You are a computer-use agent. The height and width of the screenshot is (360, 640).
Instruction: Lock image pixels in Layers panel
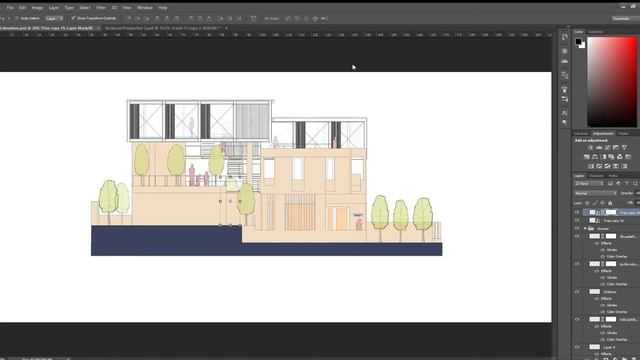point(595,203)
